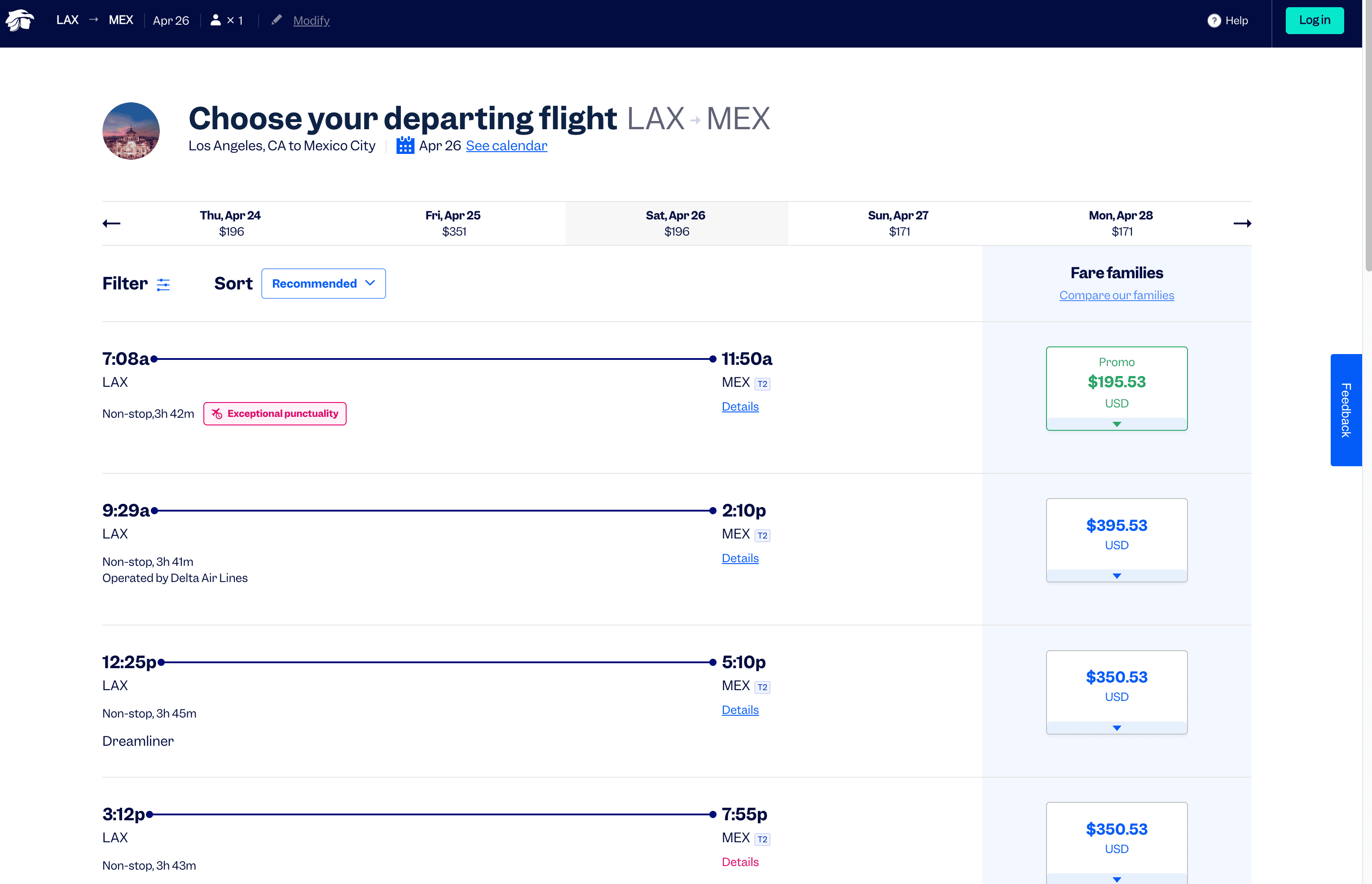Open Compare our families link
Screen dimensions: 1372x884
click(1116, 295)
